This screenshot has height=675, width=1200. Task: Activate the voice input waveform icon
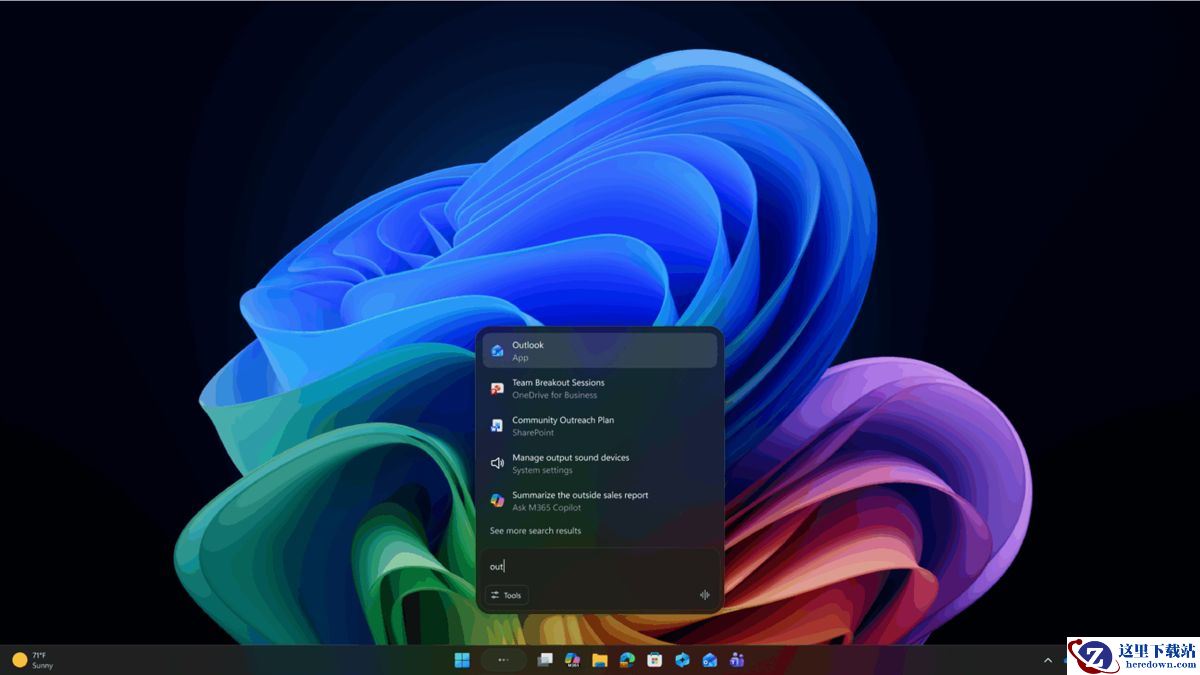(705, 595)
